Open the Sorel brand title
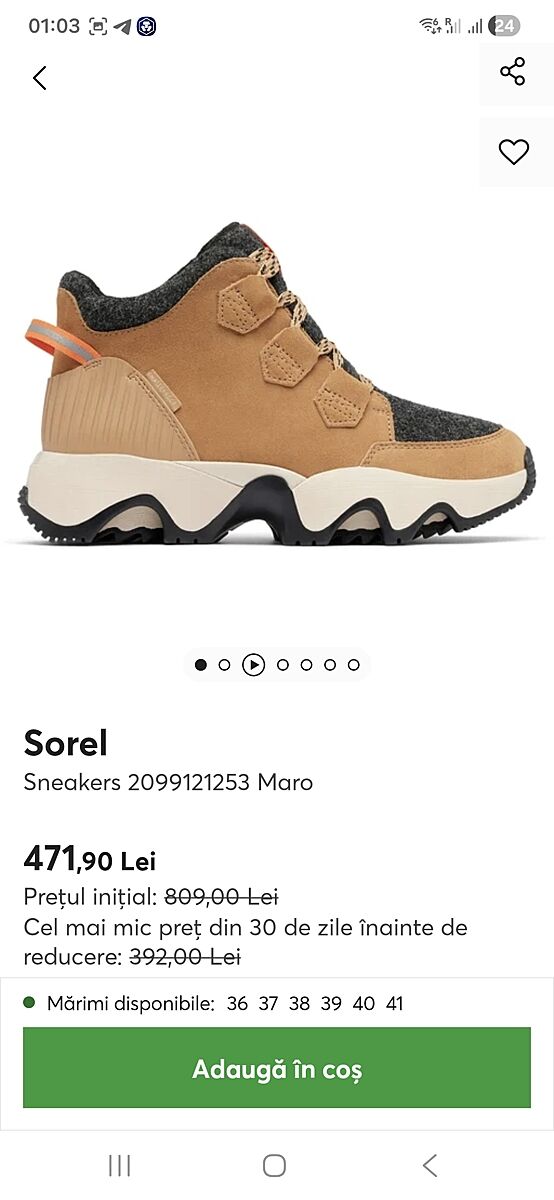The image size is (554, 1200). point(65,743)
